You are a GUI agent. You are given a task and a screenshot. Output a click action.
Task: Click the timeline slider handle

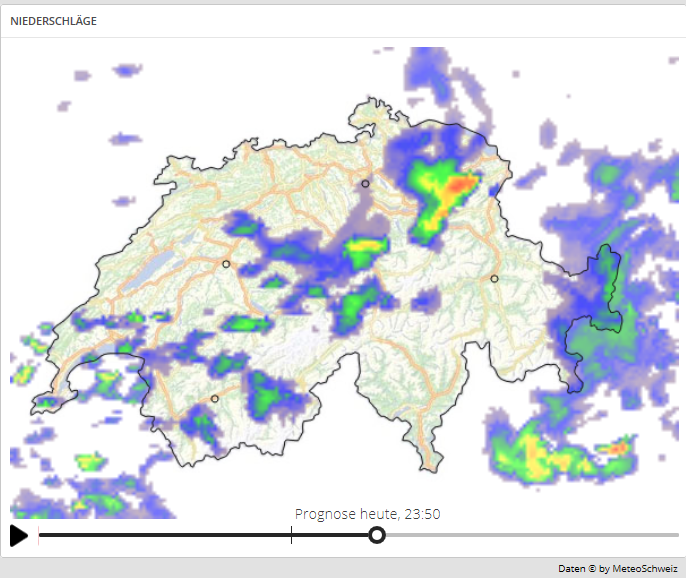[377, 535]
